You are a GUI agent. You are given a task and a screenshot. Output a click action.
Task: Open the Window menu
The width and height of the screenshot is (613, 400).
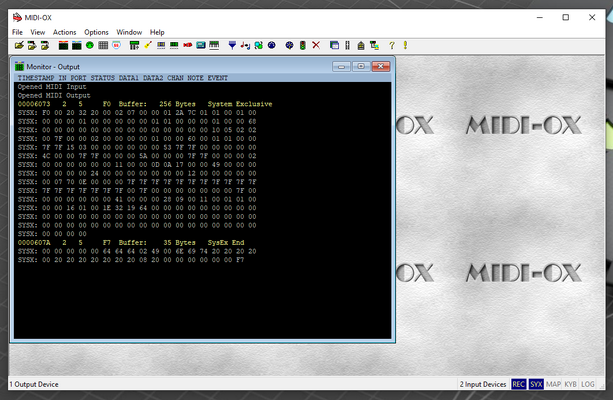point(129,32)
